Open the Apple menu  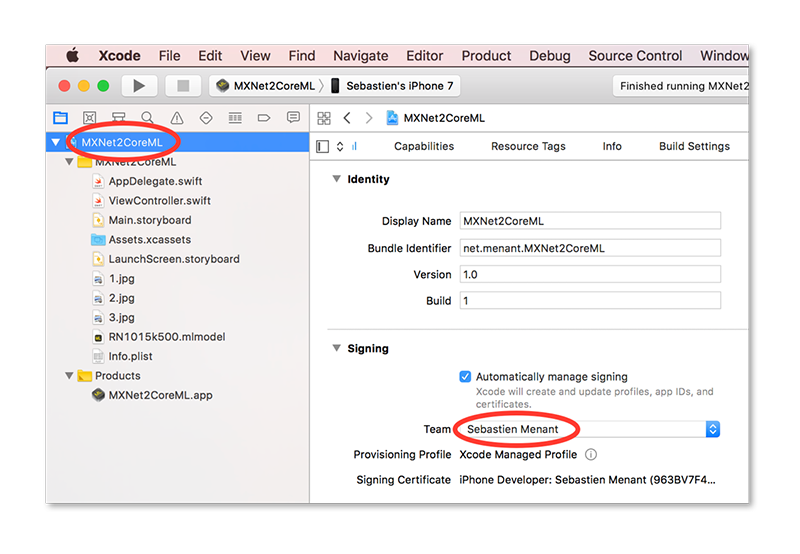[72, 55]
